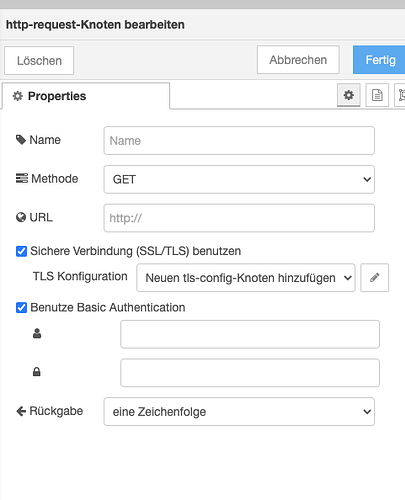Open the Methode GET dropdown
This screenshot has height=500, width=405.
pyautogui.click(x=239, y=179)
